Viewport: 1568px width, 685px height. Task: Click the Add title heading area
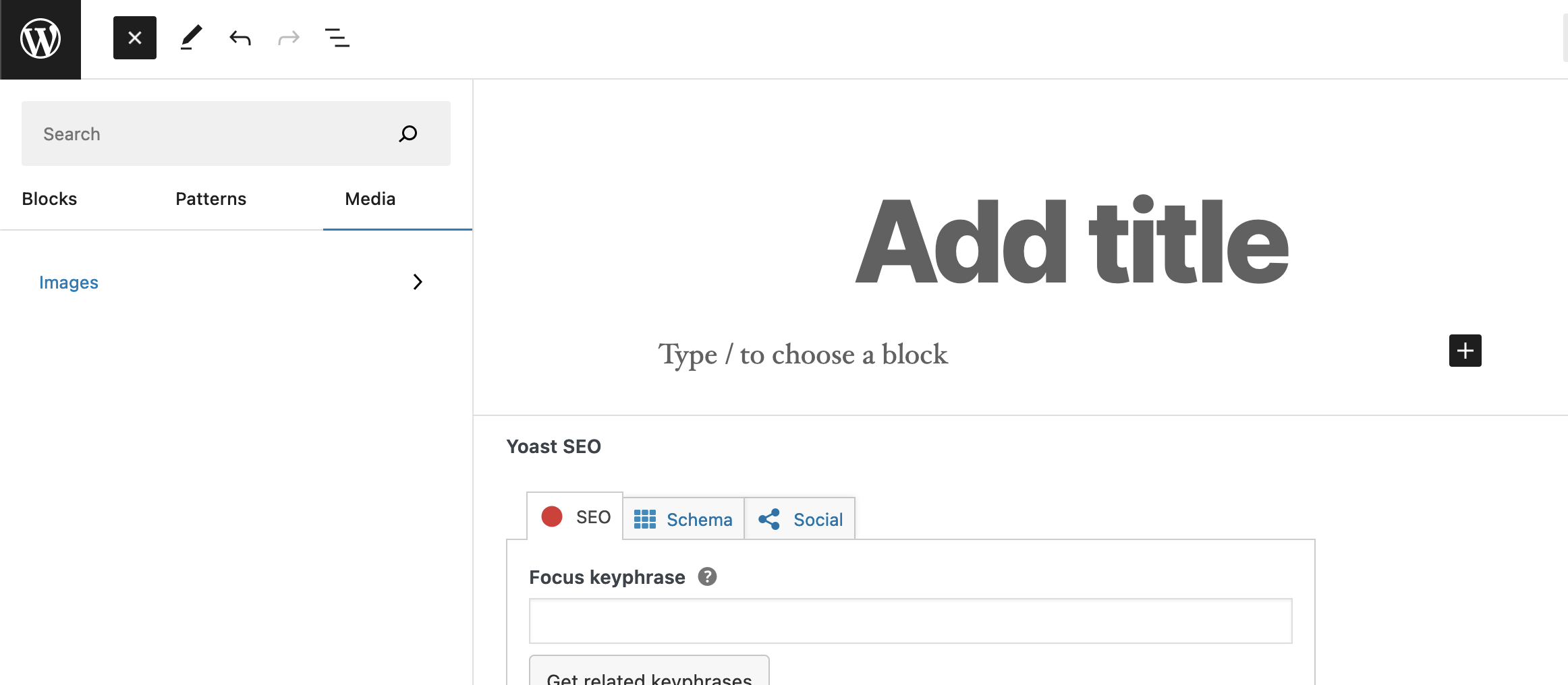point(1072,243)
